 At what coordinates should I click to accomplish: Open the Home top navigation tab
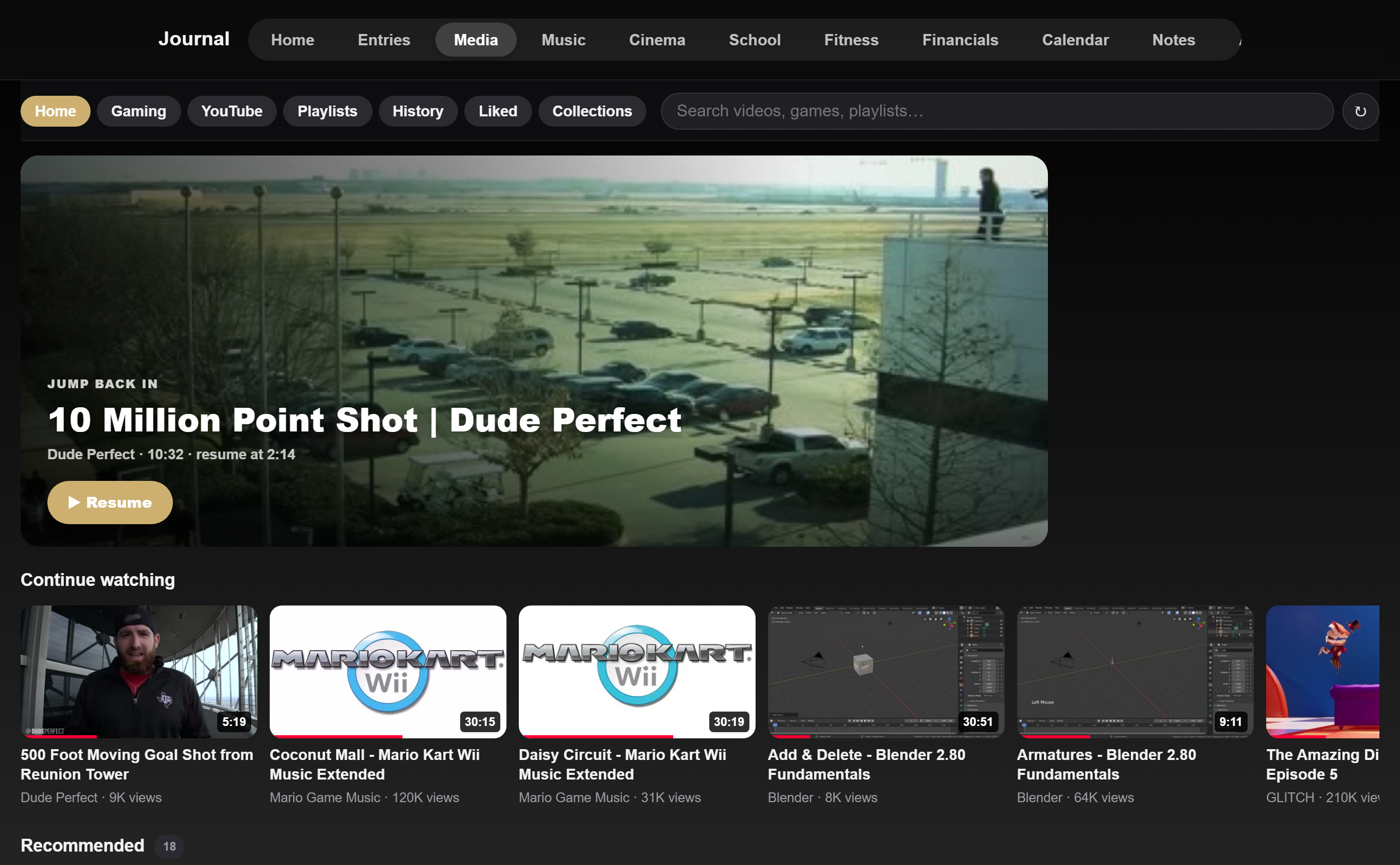coord(292,40)
